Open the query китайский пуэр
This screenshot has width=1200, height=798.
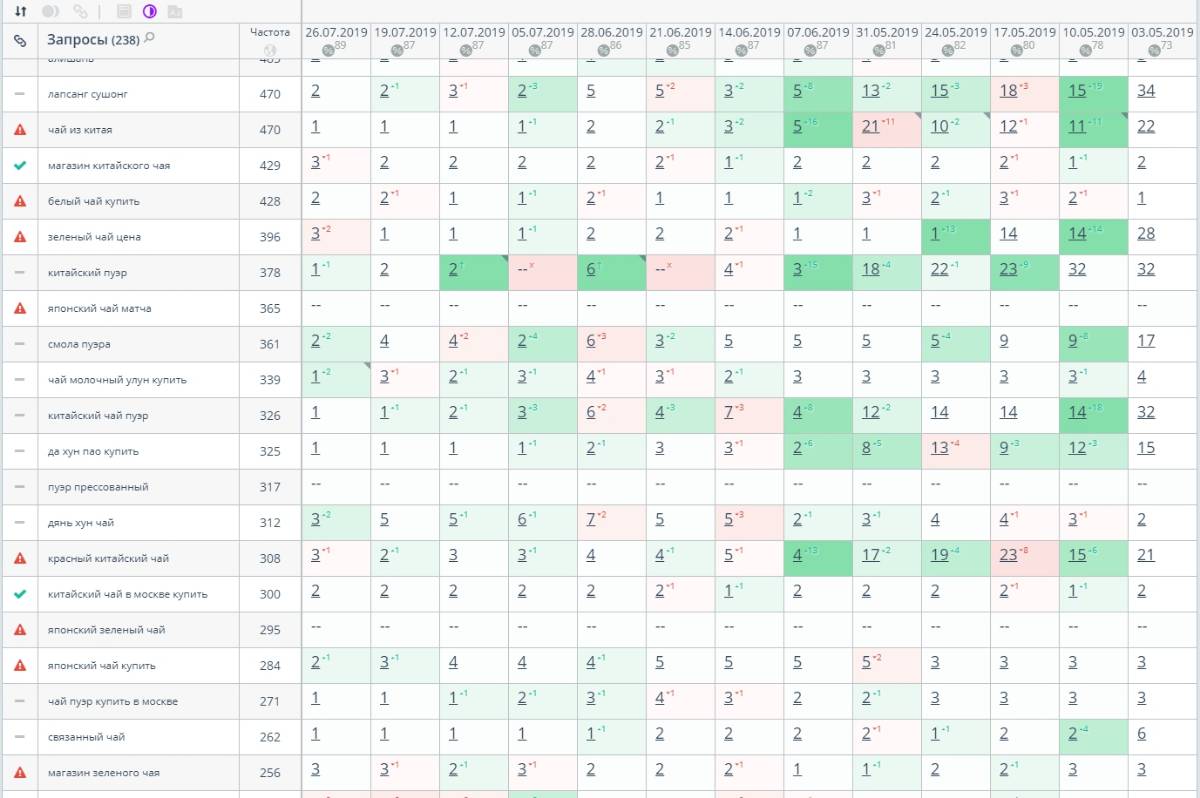(87, 273)
